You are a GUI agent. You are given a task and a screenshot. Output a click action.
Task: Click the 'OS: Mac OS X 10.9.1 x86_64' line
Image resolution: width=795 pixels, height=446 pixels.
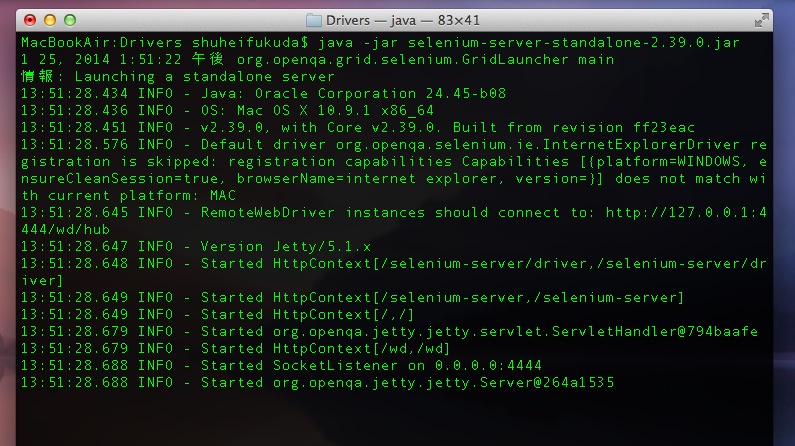tap(317, 110)
